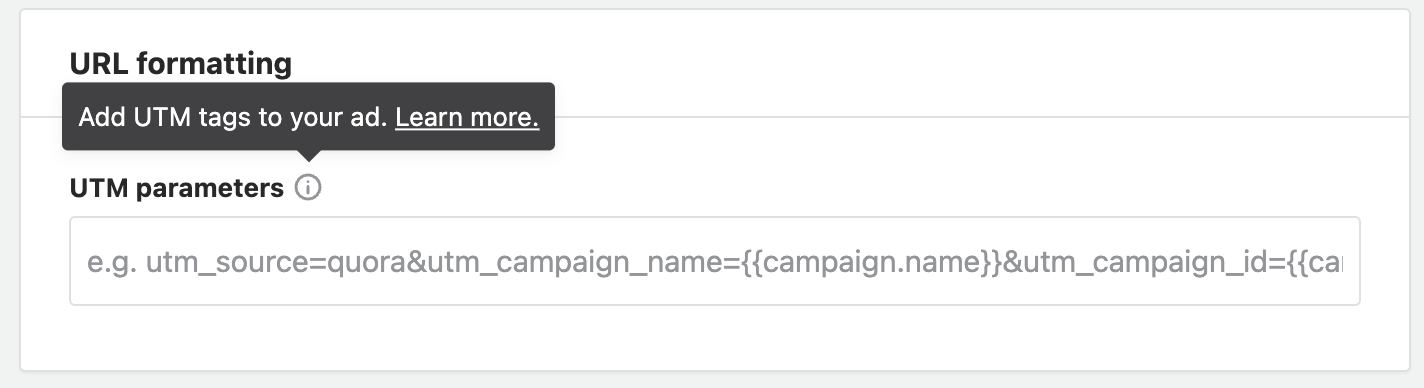Place cursor in the e.g. utm_source text box
1424x388 pixels.
tap(714, 261)
